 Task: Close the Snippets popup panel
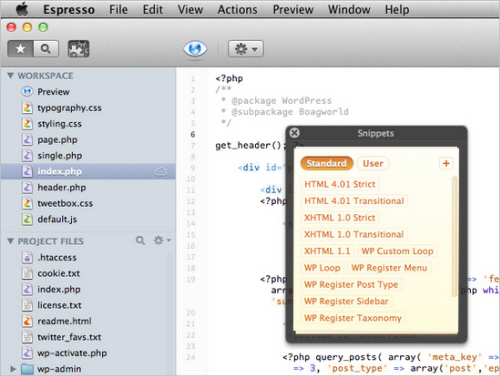click(x=295, y=133)
